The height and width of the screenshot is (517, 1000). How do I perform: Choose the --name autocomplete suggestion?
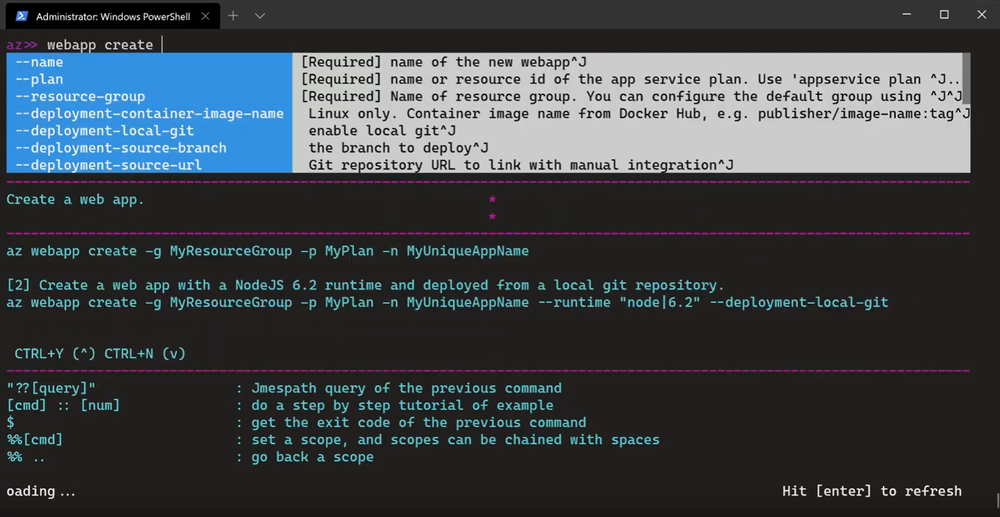pos(39,62)
